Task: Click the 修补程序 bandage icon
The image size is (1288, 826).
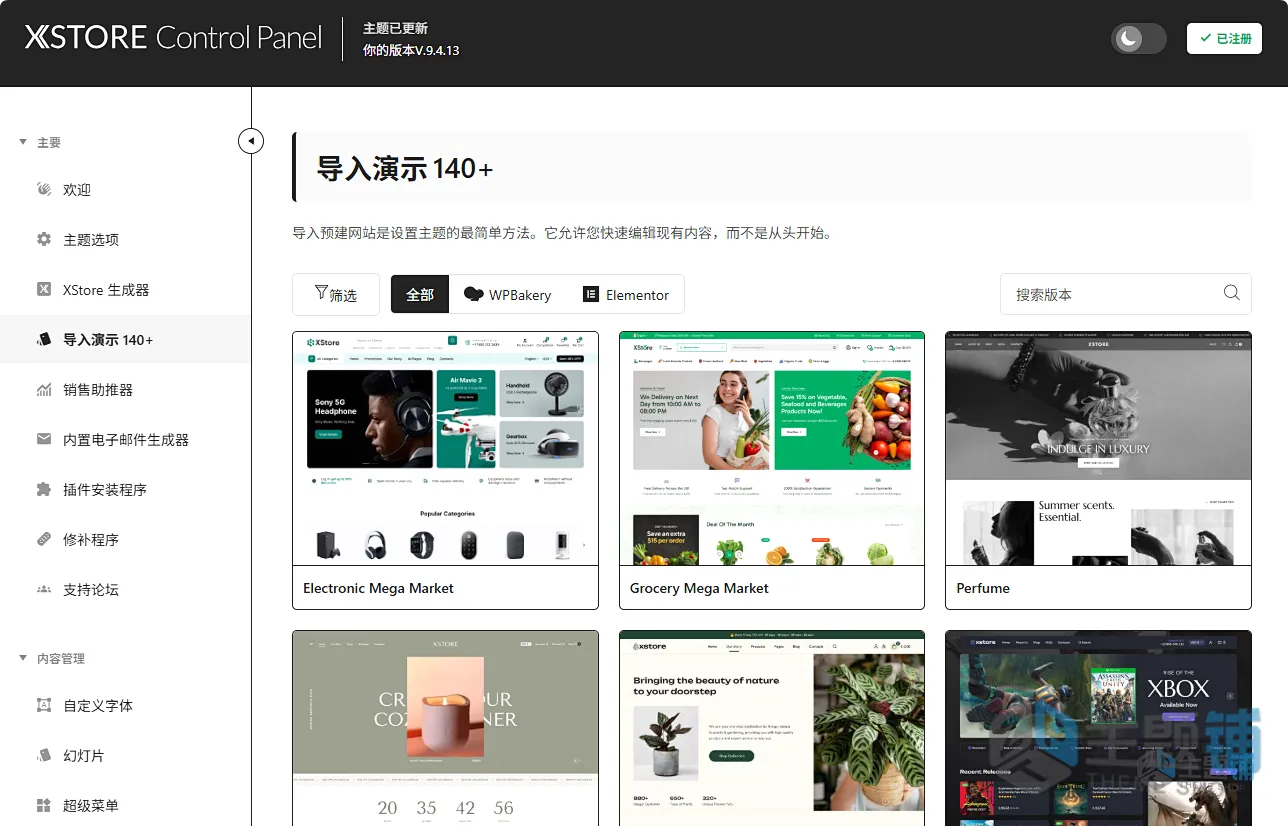Action: click(44, 539)
